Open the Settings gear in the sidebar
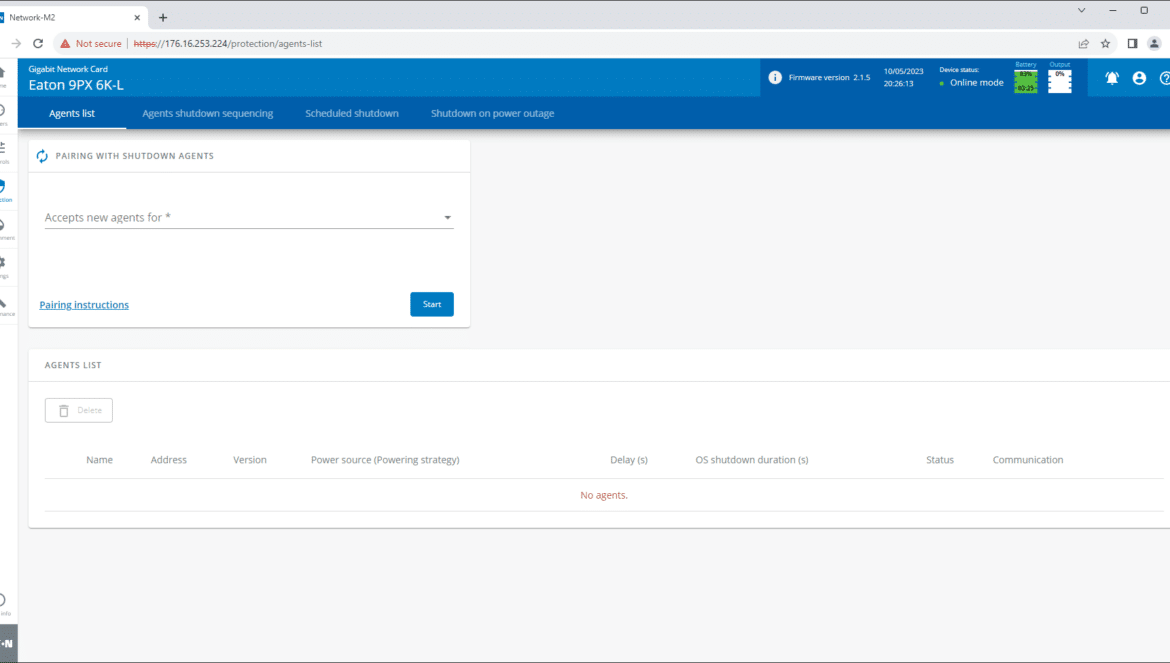1170x663 pixels. pos(3,265)
